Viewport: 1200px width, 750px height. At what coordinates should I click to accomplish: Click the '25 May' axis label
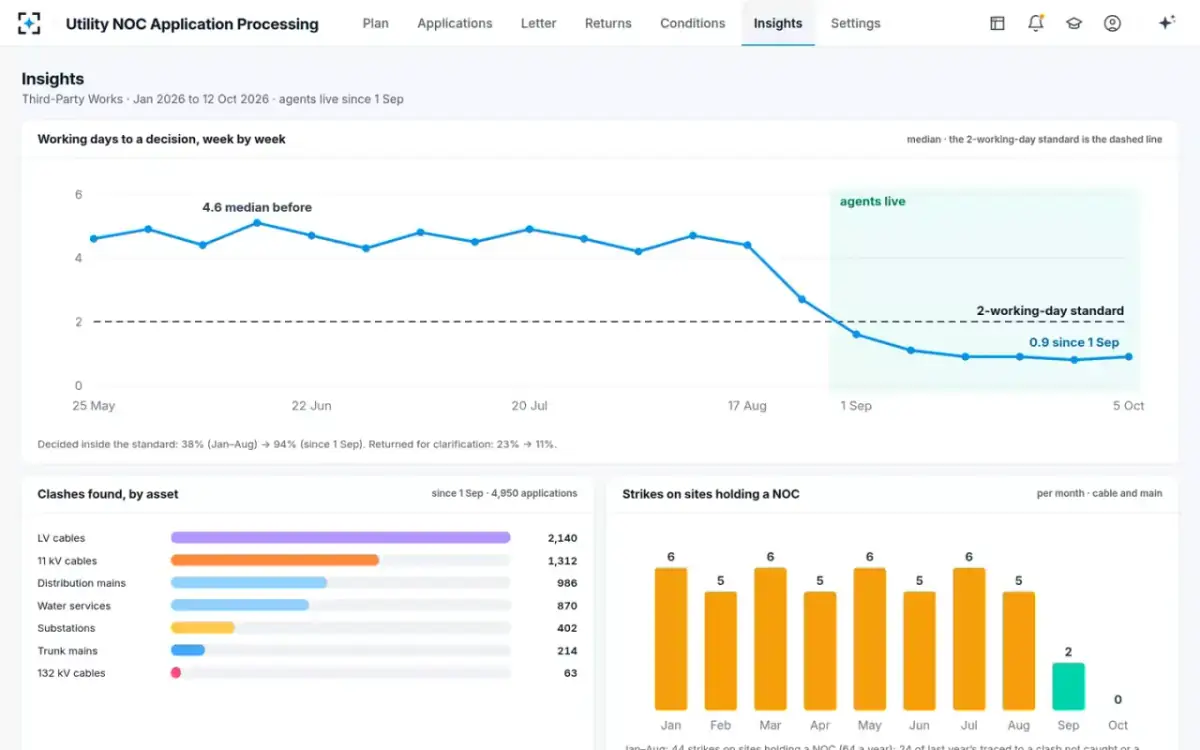pyautogui.click(x=94, y=406)
